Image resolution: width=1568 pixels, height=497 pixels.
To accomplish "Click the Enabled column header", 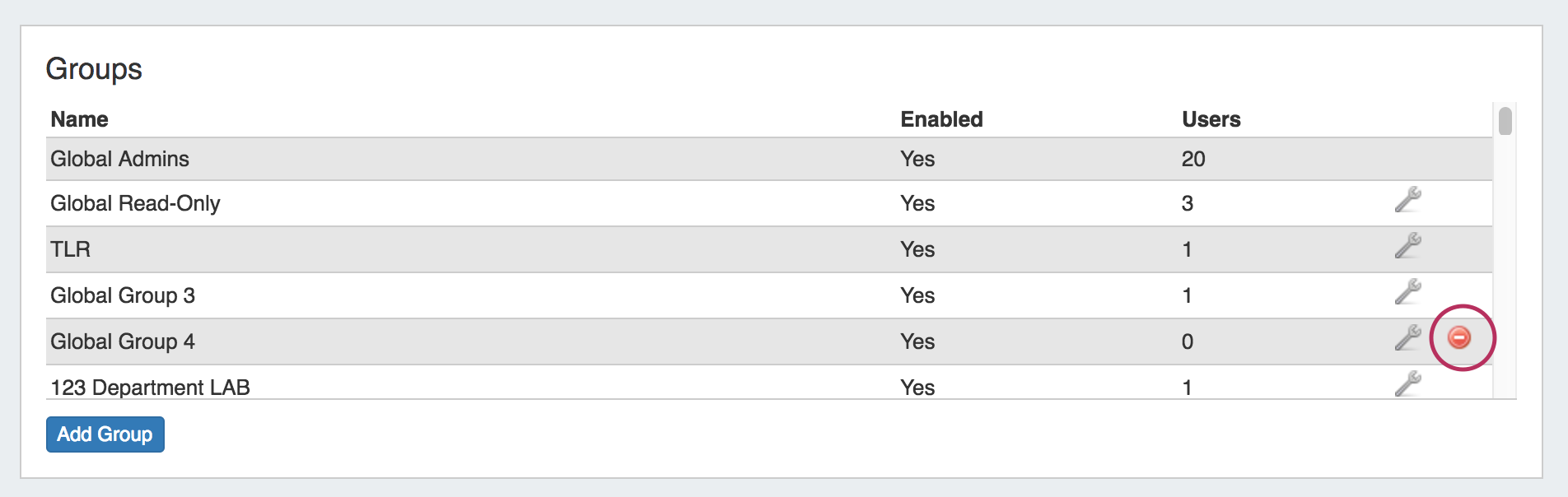I will [941, 119].
